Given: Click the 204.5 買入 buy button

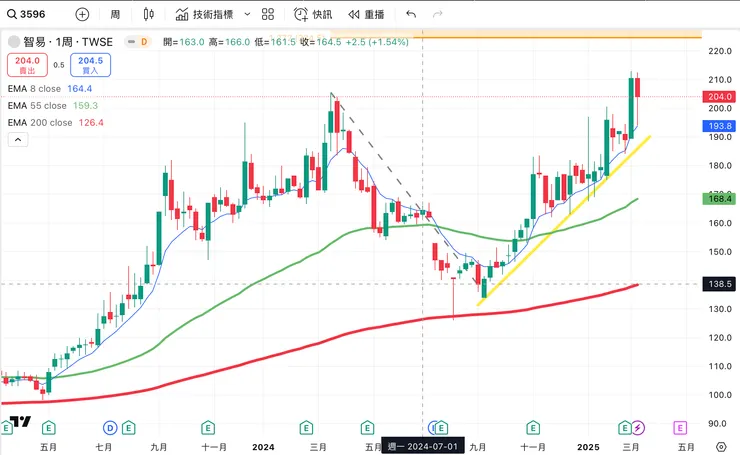Looking at the screenshot, I should coord(90,65).
